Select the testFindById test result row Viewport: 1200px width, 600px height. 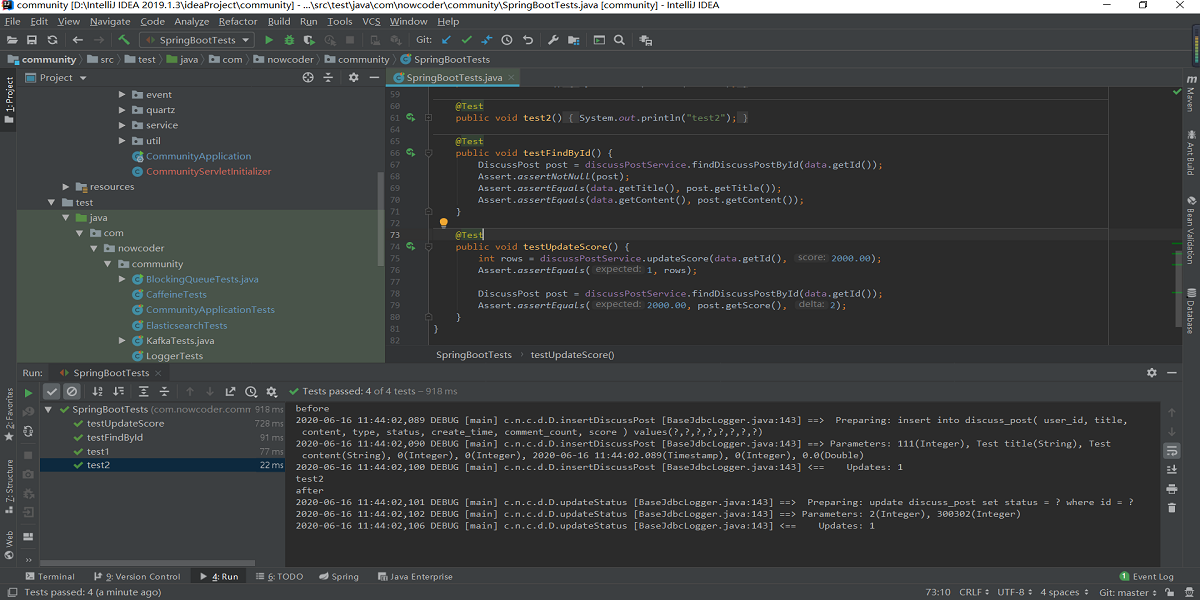(x=162, y=437)
